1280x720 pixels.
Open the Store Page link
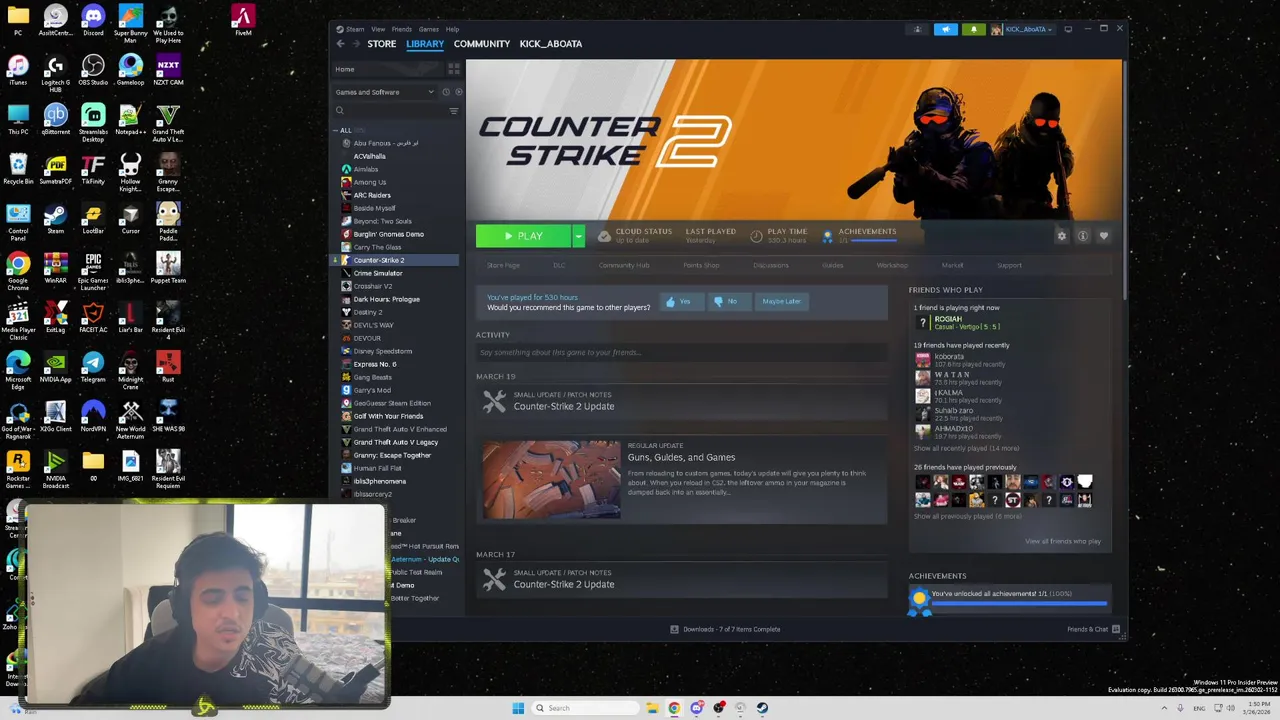503,265
